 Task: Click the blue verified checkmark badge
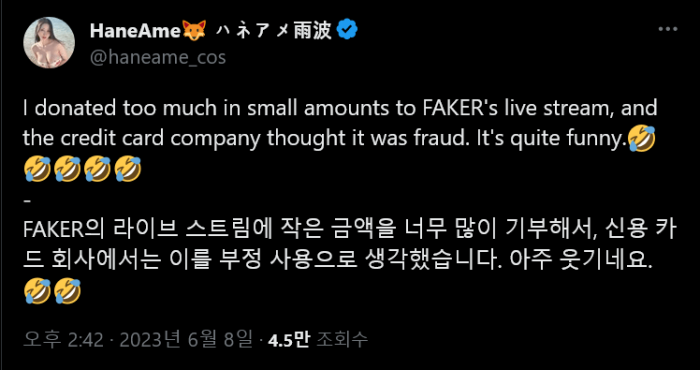pos(347,30)
